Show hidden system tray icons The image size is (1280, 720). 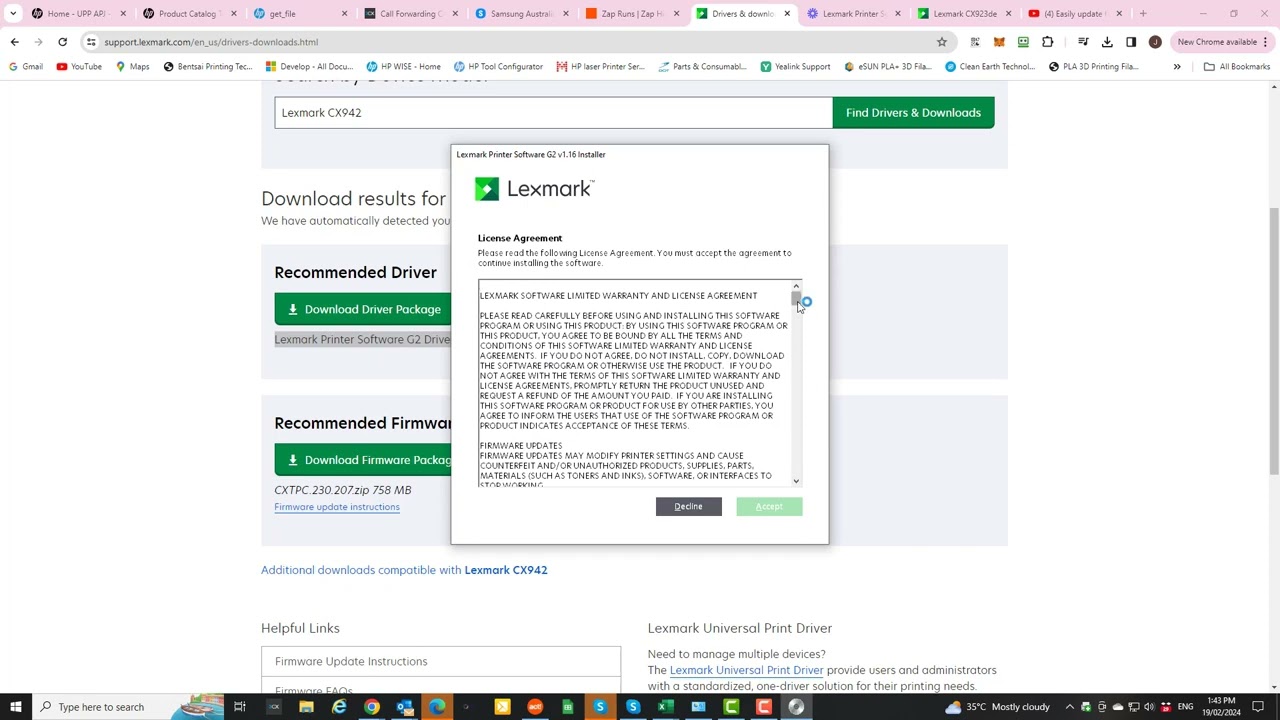click(x=1069, y=707)
